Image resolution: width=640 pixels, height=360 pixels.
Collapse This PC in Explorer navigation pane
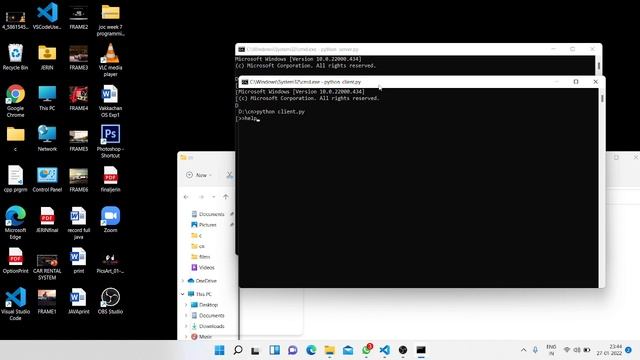pyautogui.click(x=182, y=294)
